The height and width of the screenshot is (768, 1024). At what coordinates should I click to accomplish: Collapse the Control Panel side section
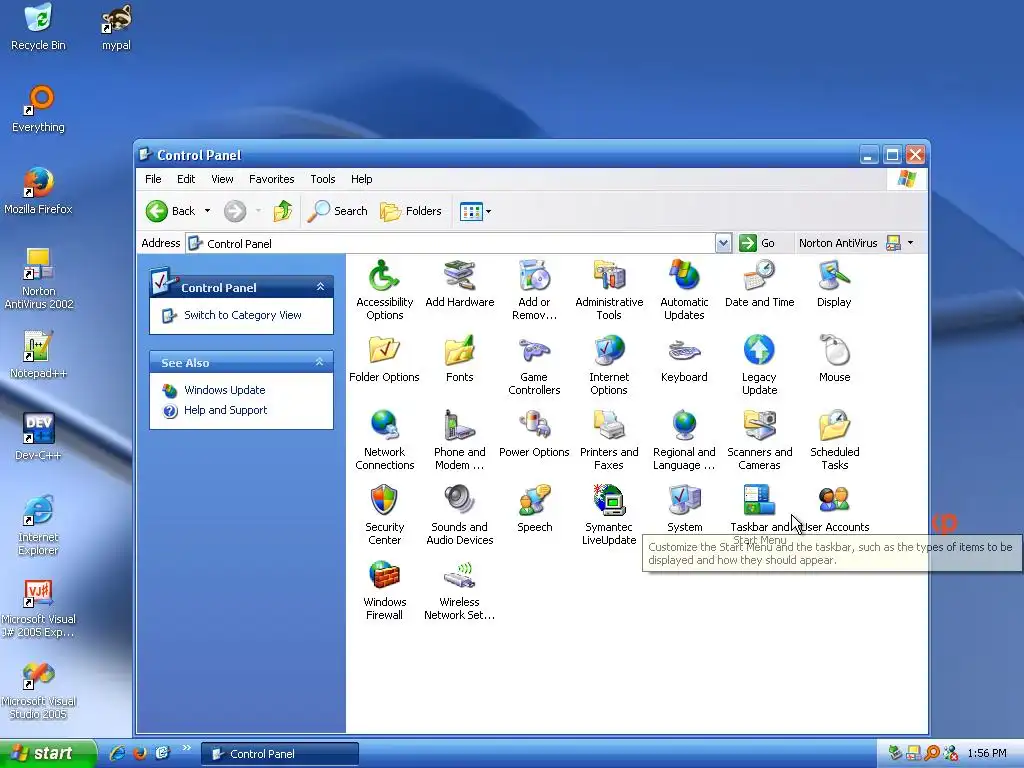coord(320,287)
